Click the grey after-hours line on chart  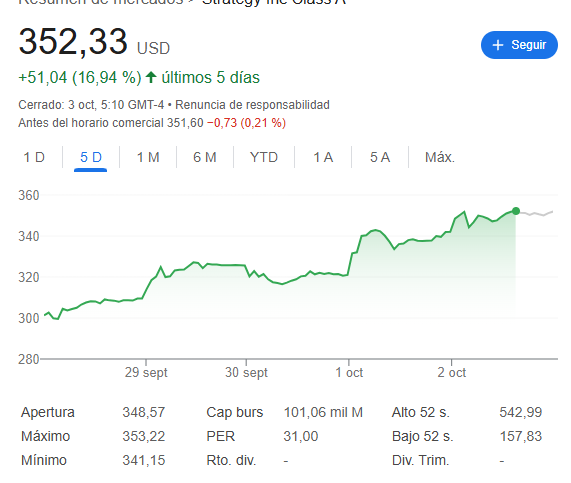pyautogui.click(x=536, y=213)
